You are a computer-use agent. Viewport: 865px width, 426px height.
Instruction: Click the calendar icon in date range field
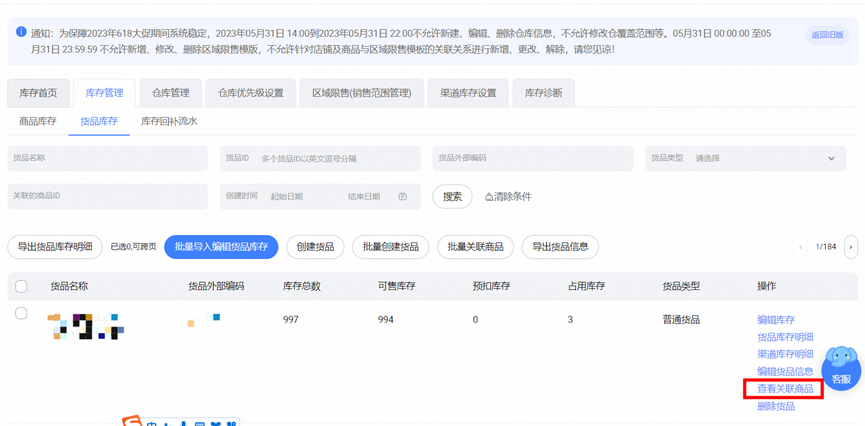(x=403, y=197)
